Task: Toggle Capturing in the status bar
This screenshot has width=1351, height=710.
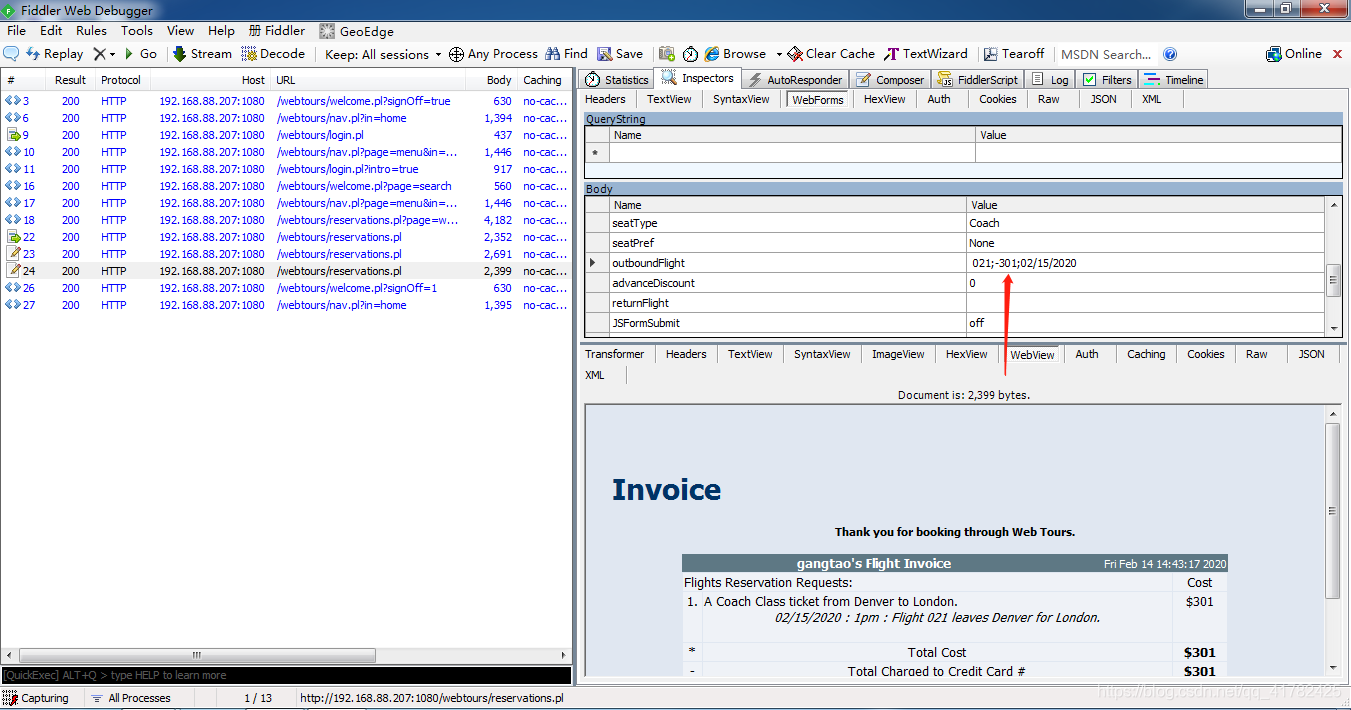Action: click(x=37, y=698)
